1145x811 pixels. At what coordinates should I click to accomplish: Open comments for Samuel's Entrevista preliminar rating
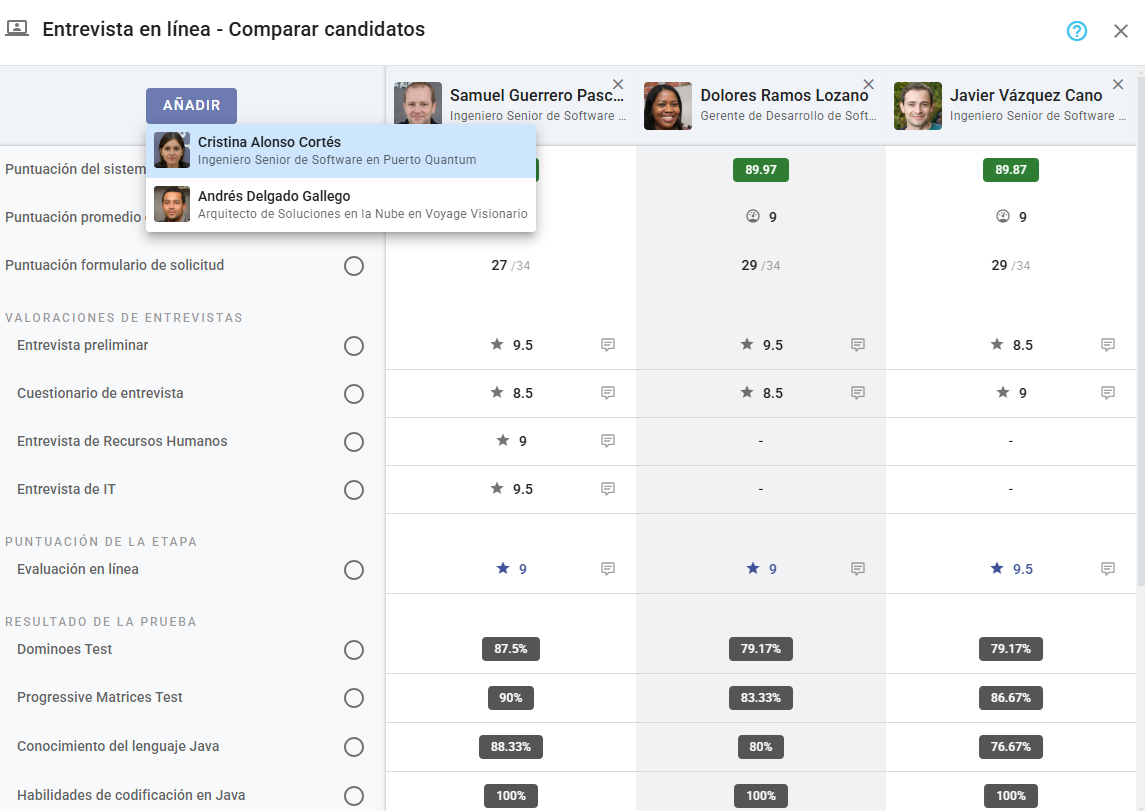pos(607,344)
